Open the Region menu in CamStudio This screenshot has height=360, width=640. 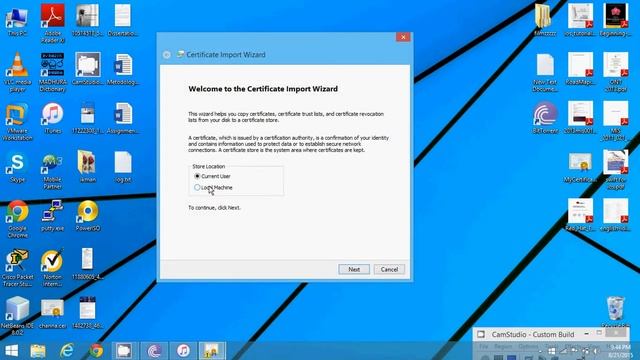pyautogui.click(x=503, y=346)
